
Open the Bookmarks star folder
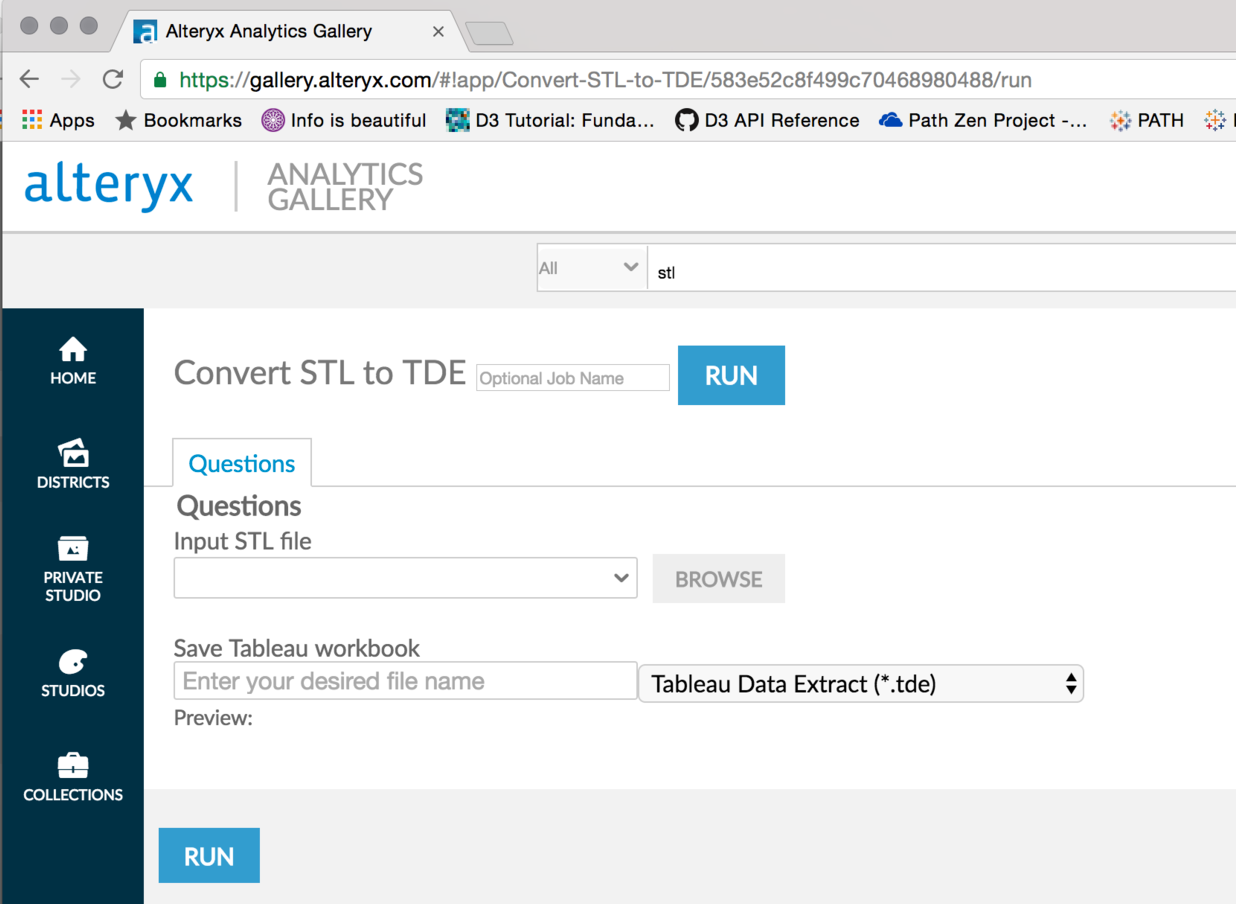[x=179, y=120]
